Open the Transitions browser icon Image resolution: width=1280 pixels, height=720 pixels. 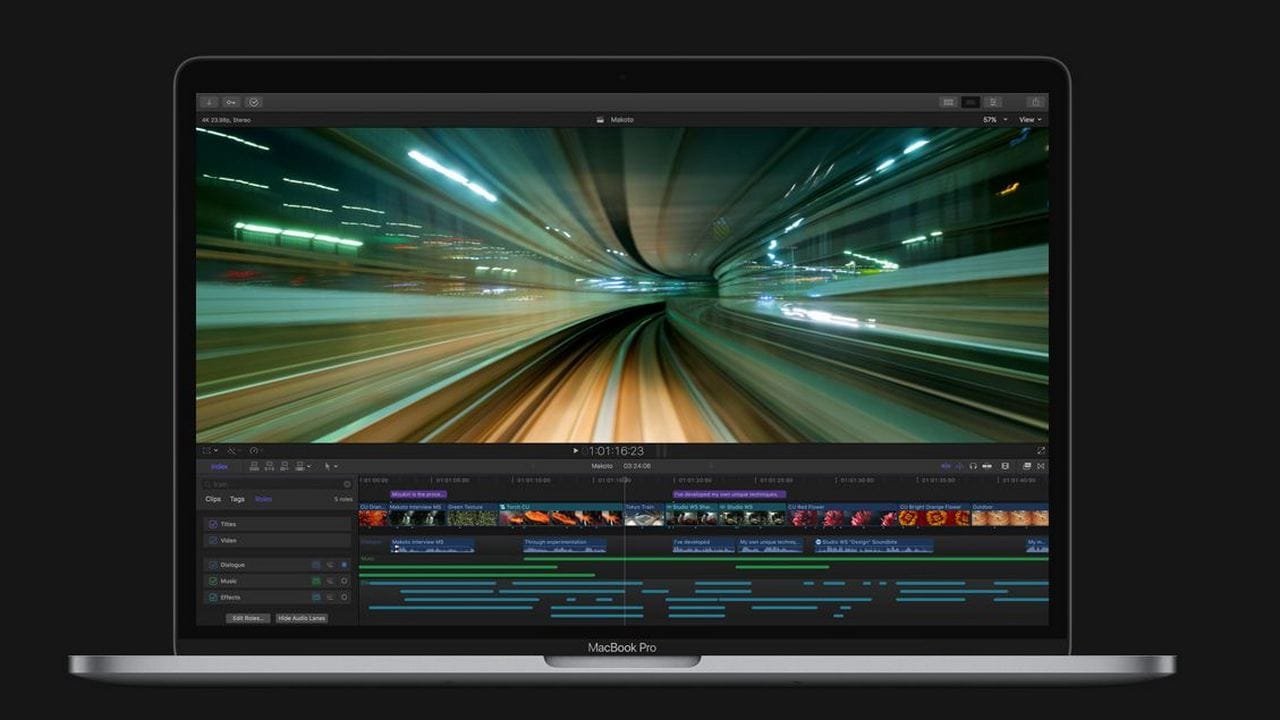coord(1041,466)
